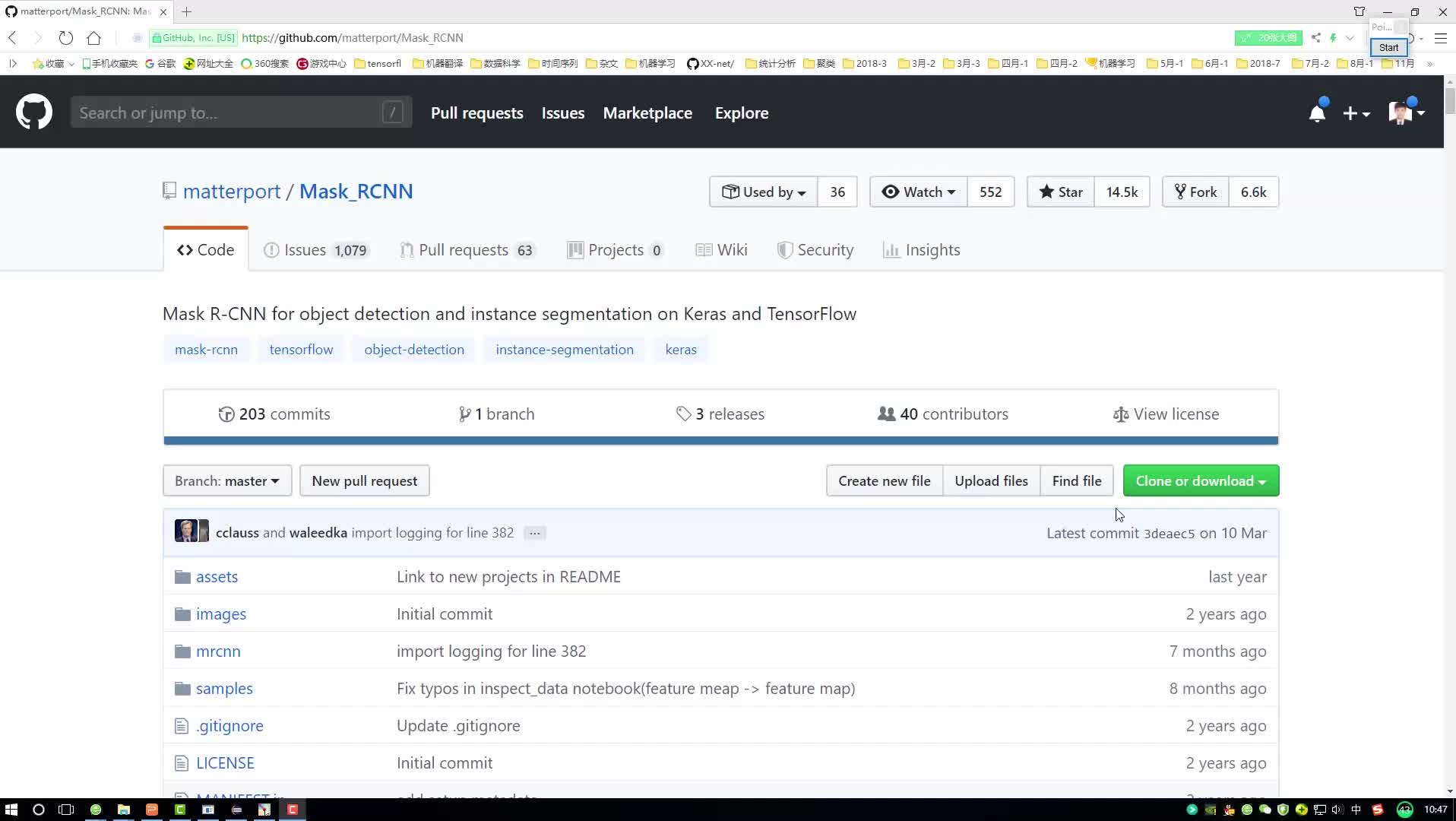Click the browser reload icon
This screenshot has height=821, width=1456.
point(66,37)
